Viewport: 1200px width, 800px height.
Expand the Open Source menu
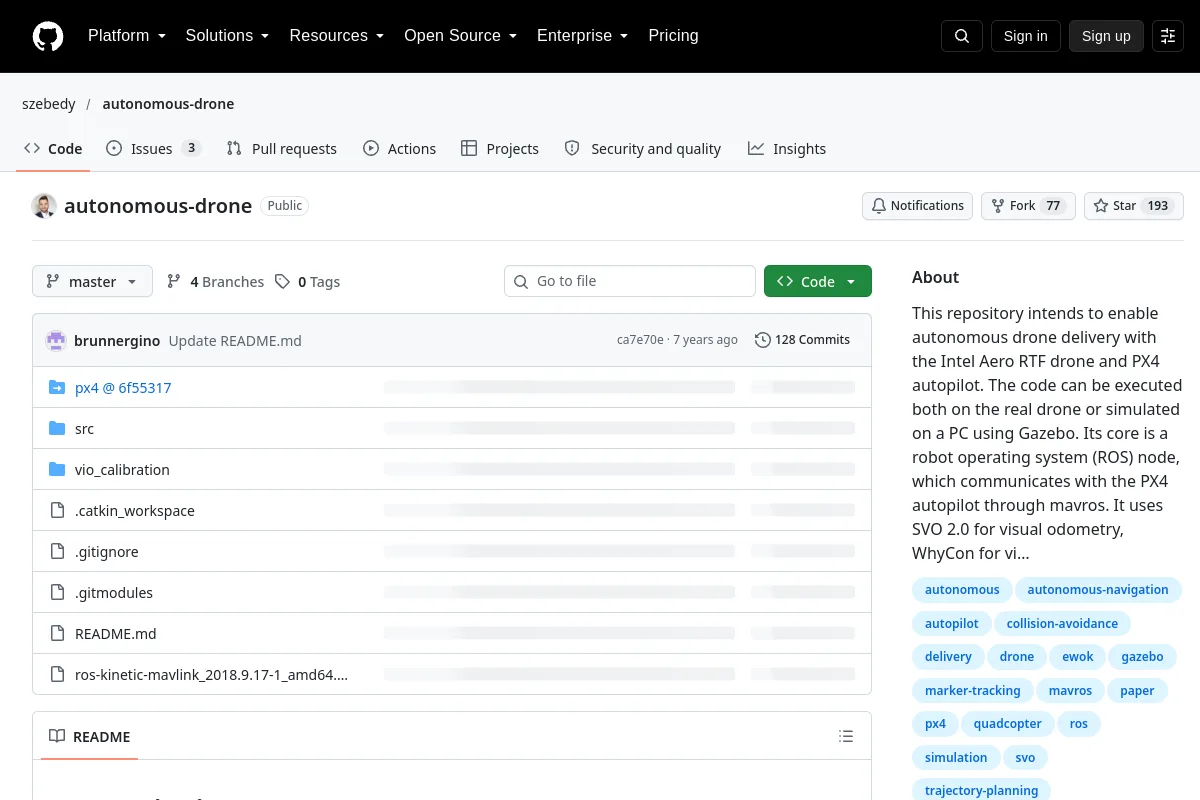pos(460,36)
